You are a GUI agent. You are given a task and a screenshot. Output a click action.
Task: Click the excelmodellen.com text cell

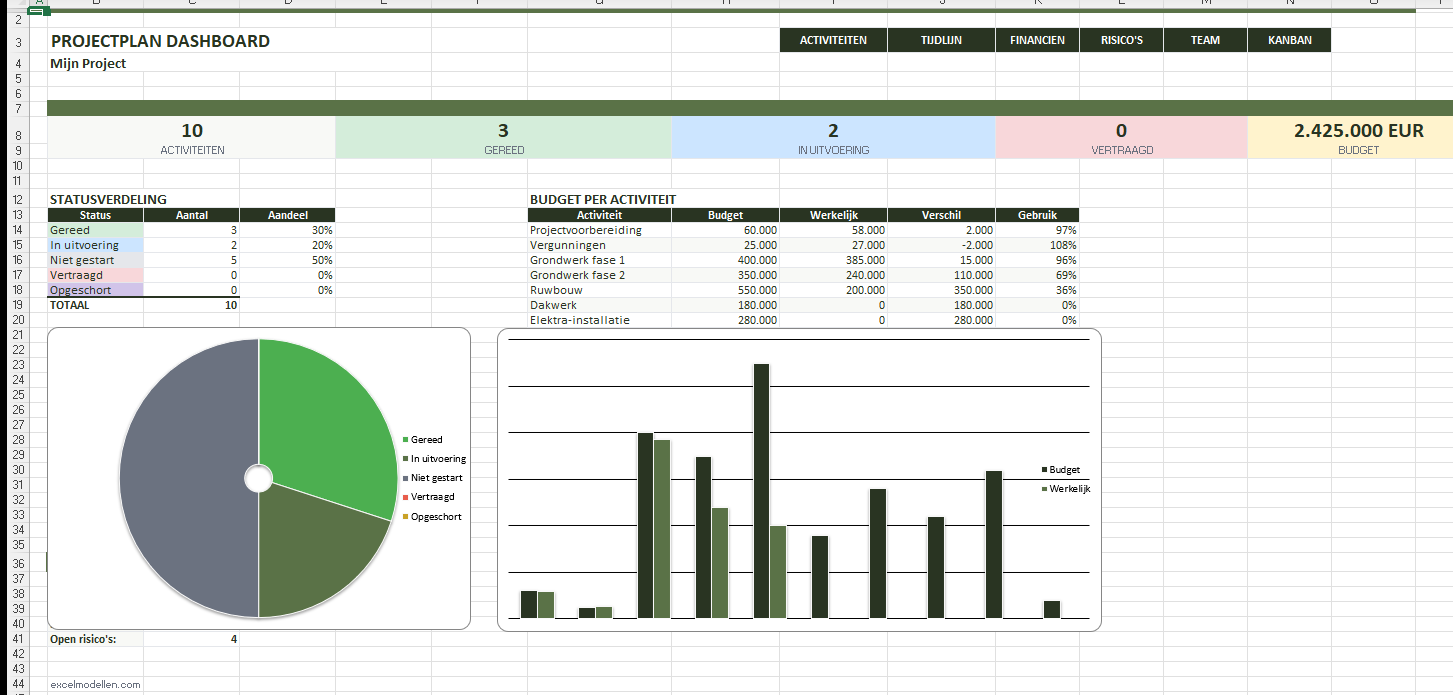95,685
